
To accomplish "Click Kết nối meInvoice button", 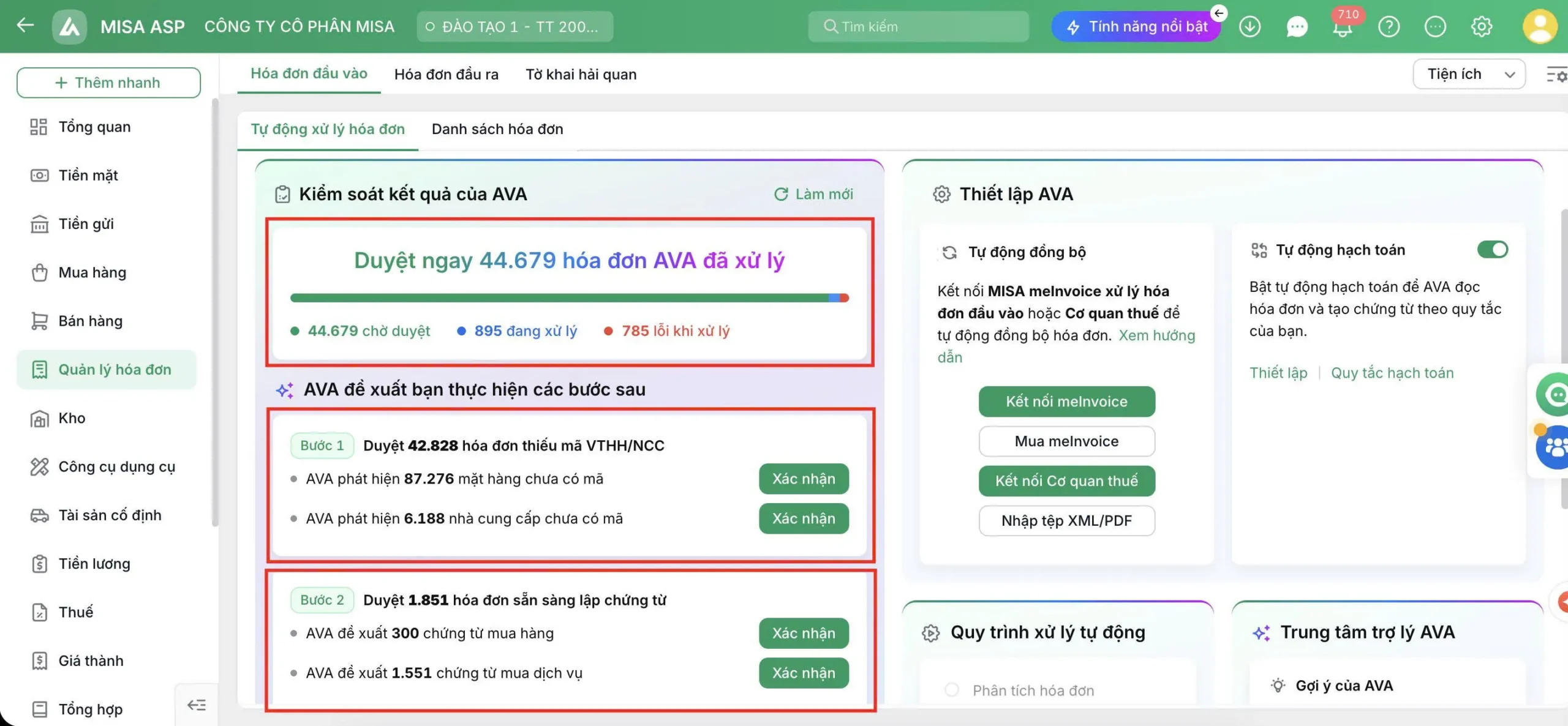I will tap(1066, 402).
